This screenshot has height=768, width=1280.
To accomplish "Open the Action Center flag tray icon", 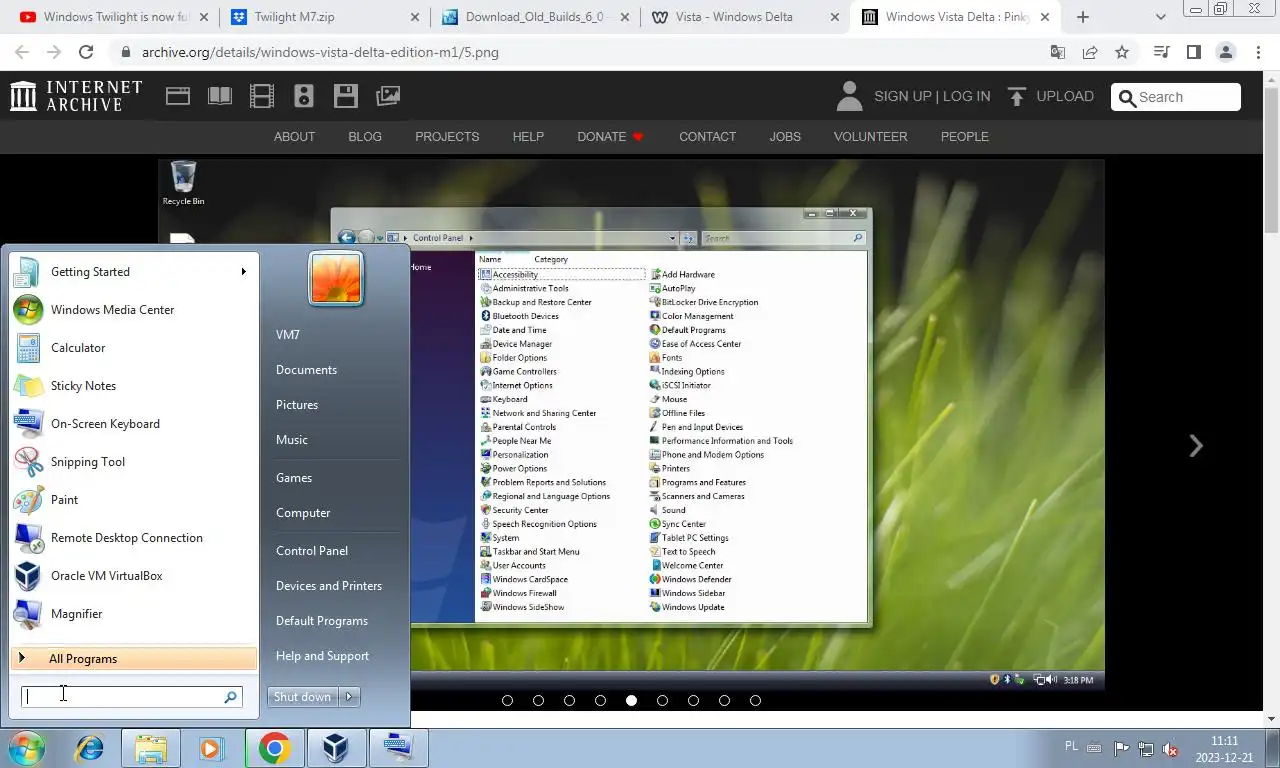I will pyautogui.click(x=1121, y=748).
